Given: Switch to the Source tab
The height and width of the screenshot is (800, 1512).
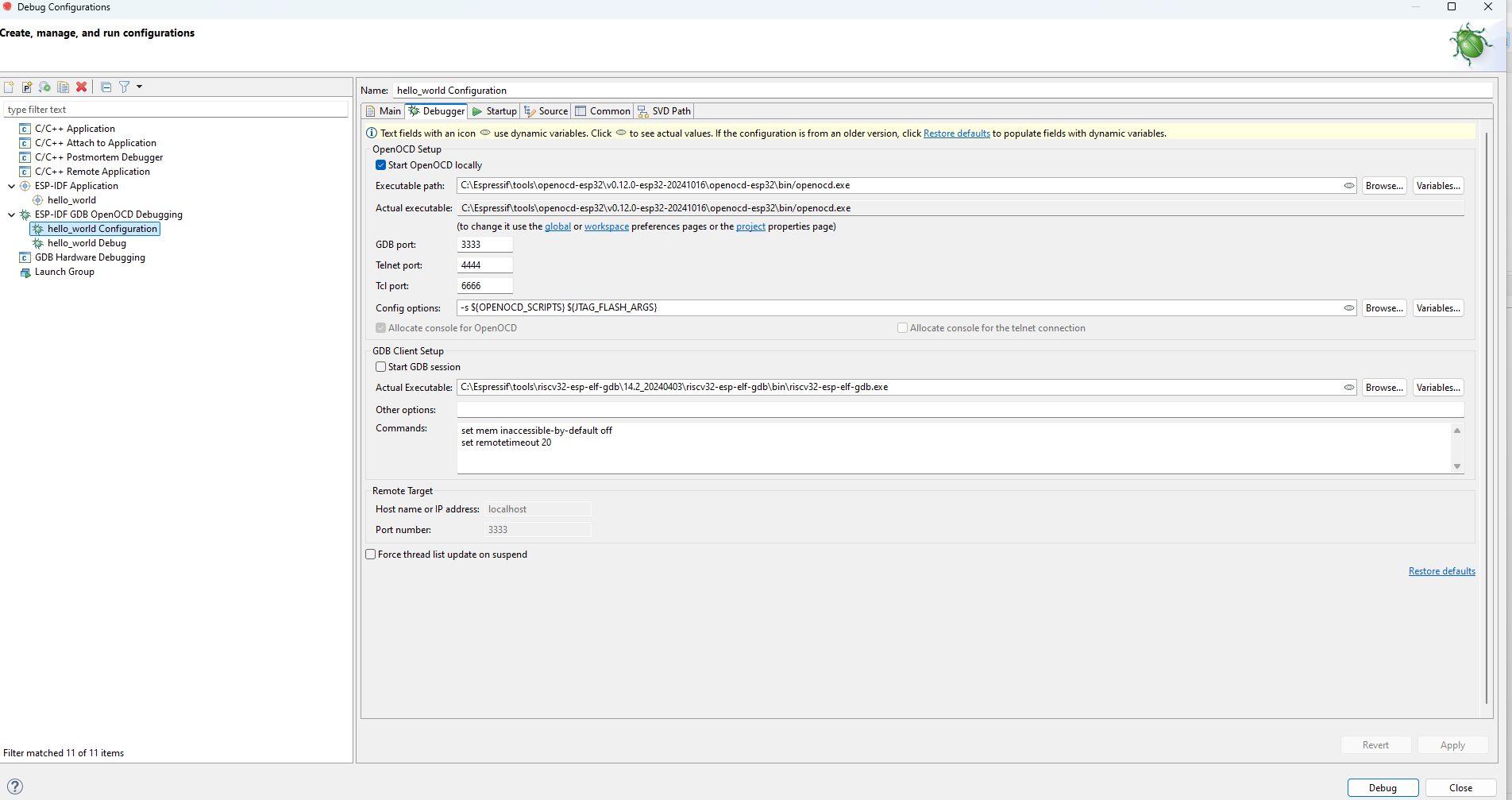Looking at the screenshot, I should click(x=546, y=111).
